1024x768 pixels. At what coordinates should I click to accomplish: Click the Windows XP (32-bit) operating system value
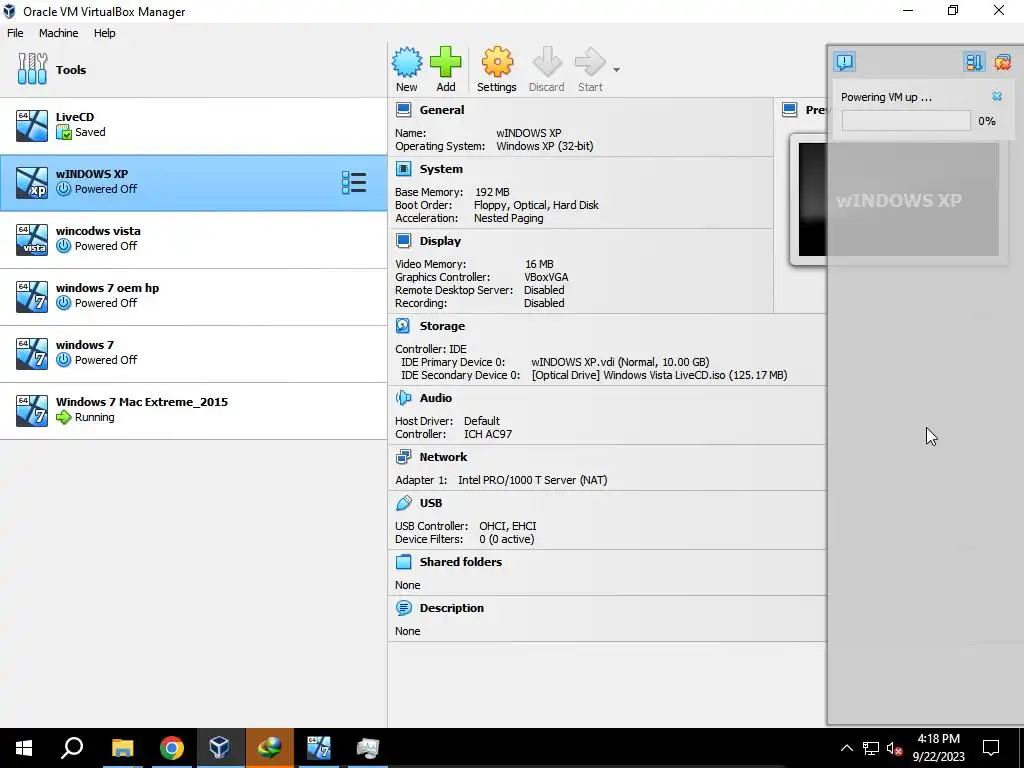545,146
